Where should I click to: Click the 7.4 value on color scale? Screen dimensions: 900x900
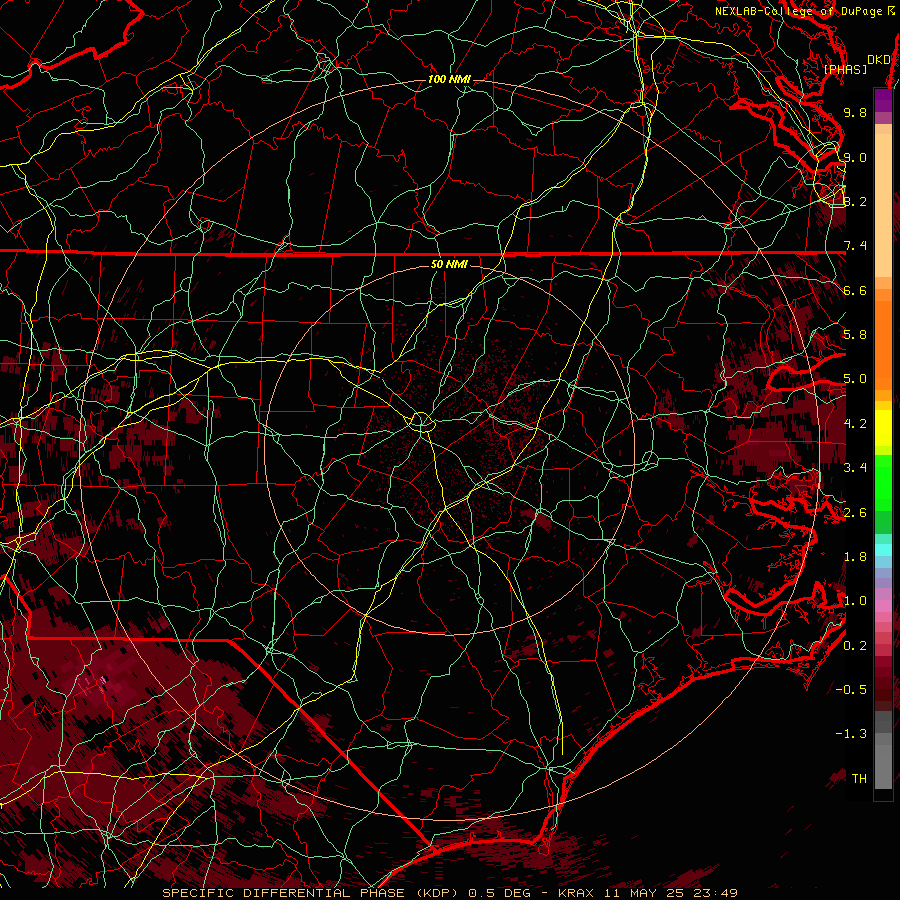point(855,246)
